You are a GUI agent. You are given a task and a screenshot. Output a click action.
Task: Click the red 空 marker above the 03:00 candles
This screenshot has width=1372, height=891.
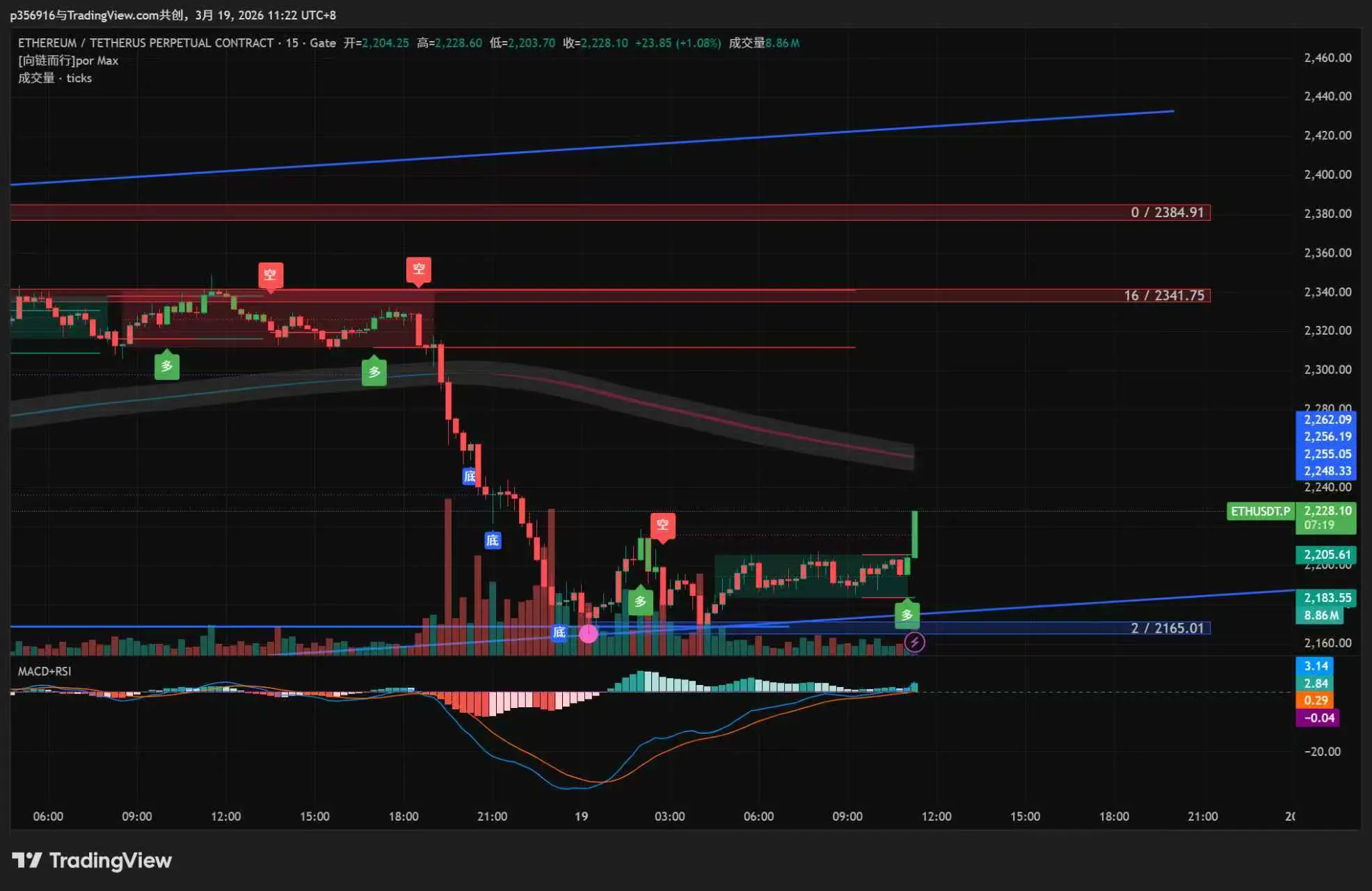(662, 525)
